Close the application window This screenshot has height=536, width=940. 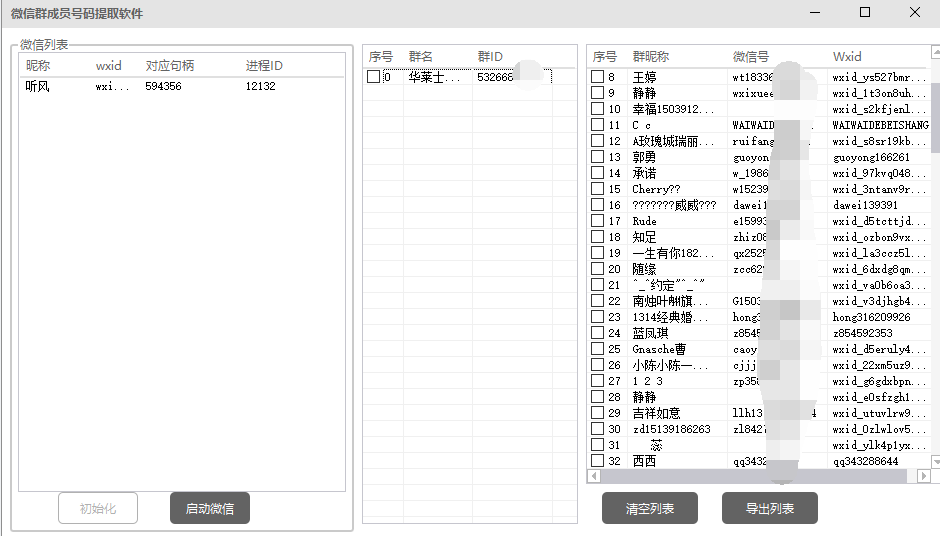coord(915,13)
